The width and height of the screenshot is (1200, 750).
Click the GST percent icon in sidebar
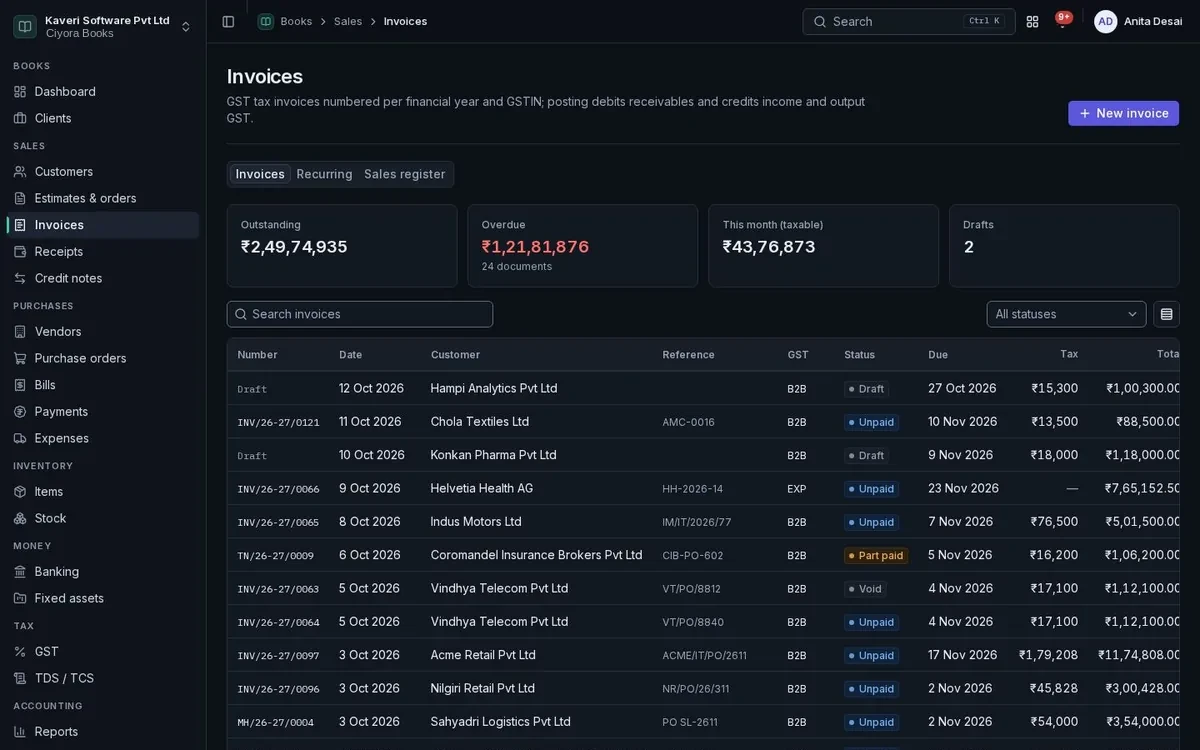click(x=20, y=652)
